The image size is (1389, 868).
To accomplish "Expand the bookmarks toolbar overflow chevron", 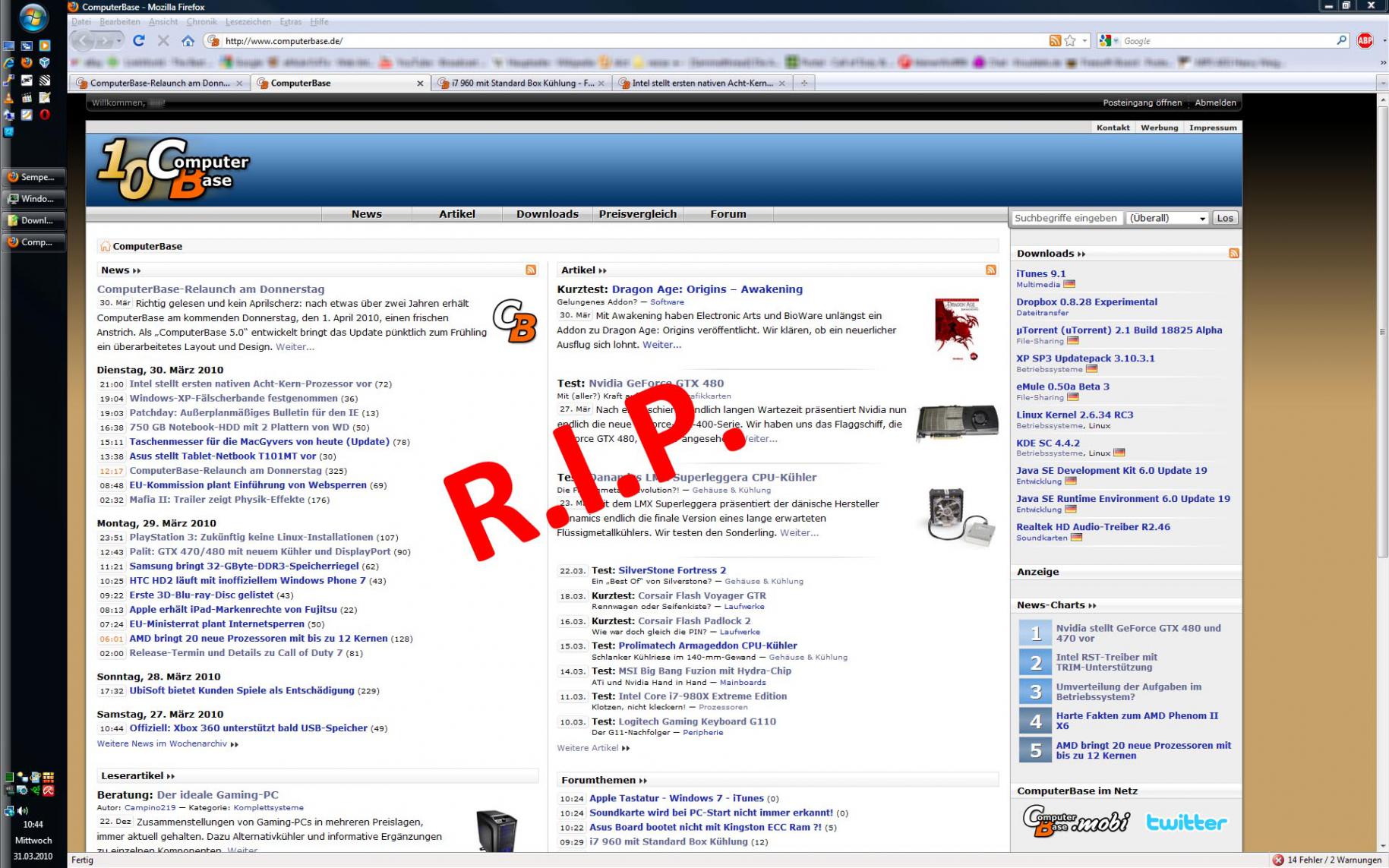I will [x=1382, y=62].
